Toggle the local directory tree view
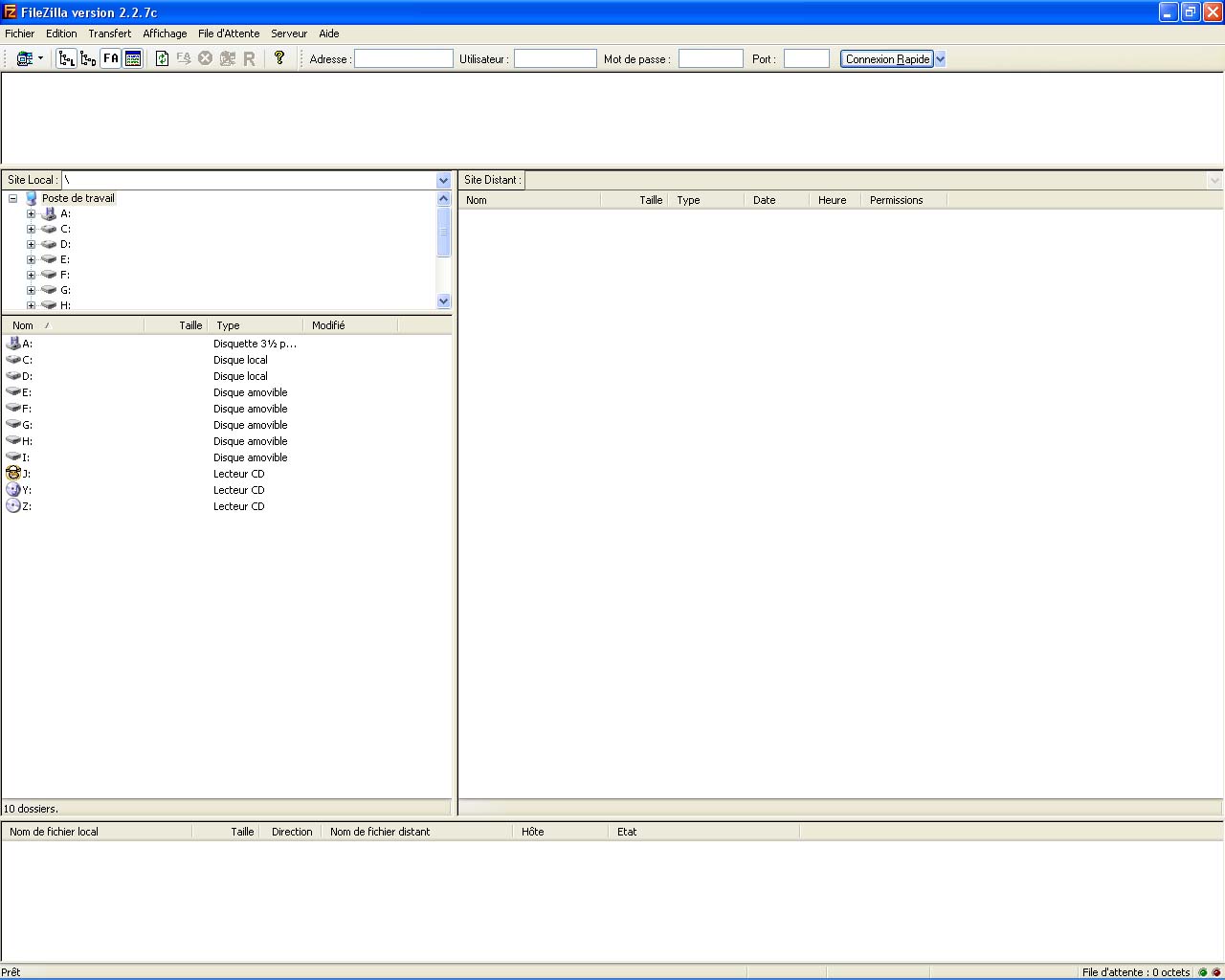1225x980 pixels. tap(66, 58)
